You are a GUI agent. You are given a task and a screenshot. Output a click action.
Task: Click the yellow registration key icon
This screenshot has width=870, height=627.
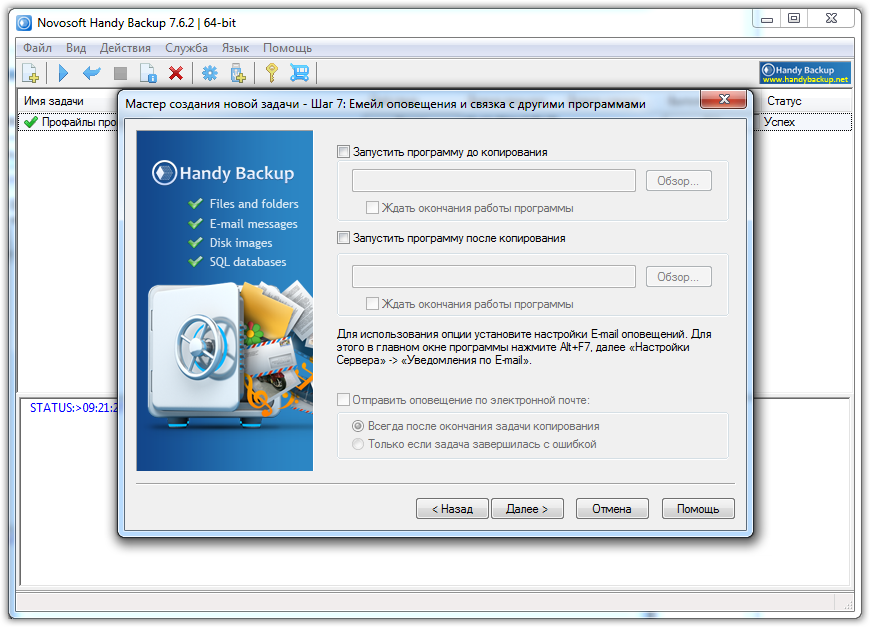271,73
